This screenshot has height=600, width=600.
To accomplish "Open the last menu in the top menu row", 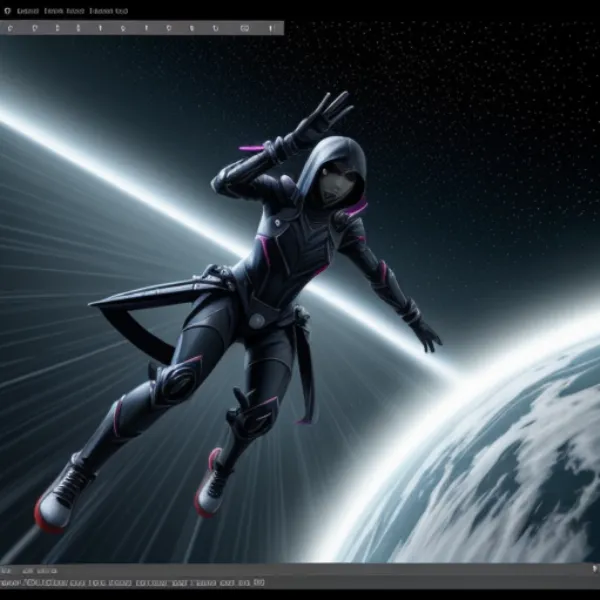I will pyautogui.click(x=108, y=11).
